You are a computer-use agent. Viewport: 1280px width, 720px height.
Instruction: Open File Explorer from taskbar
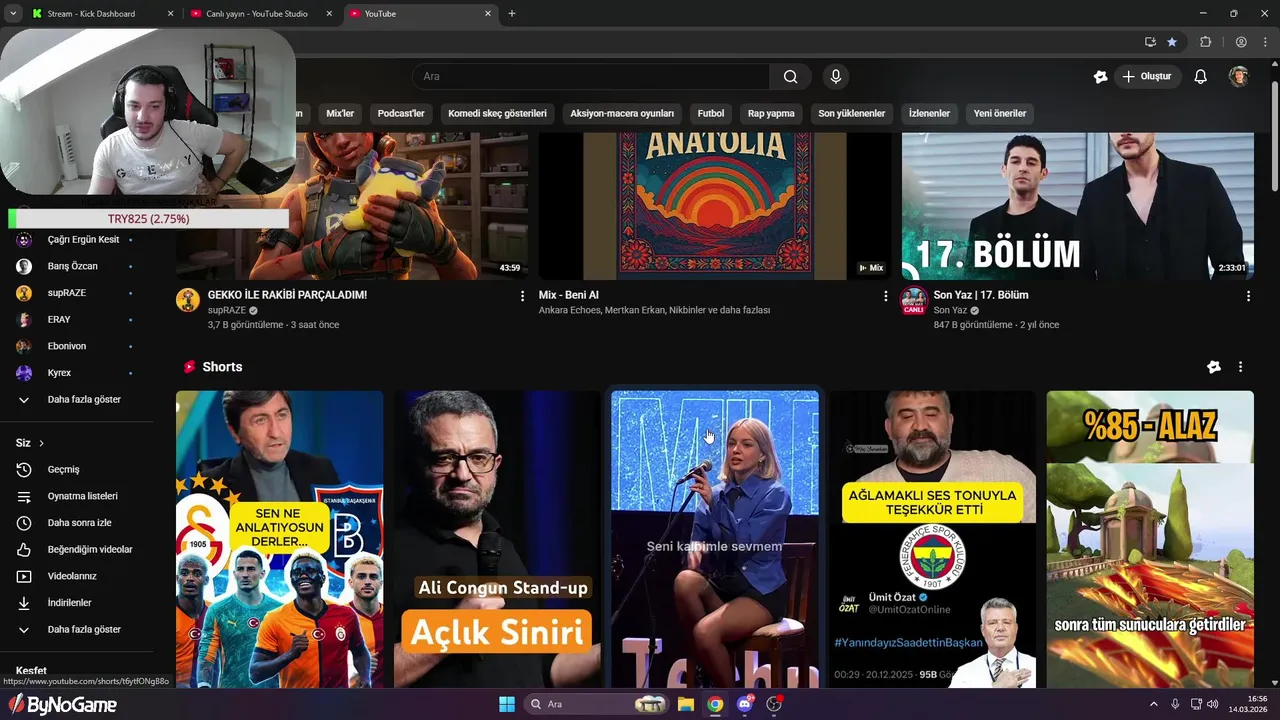(686, 704)
